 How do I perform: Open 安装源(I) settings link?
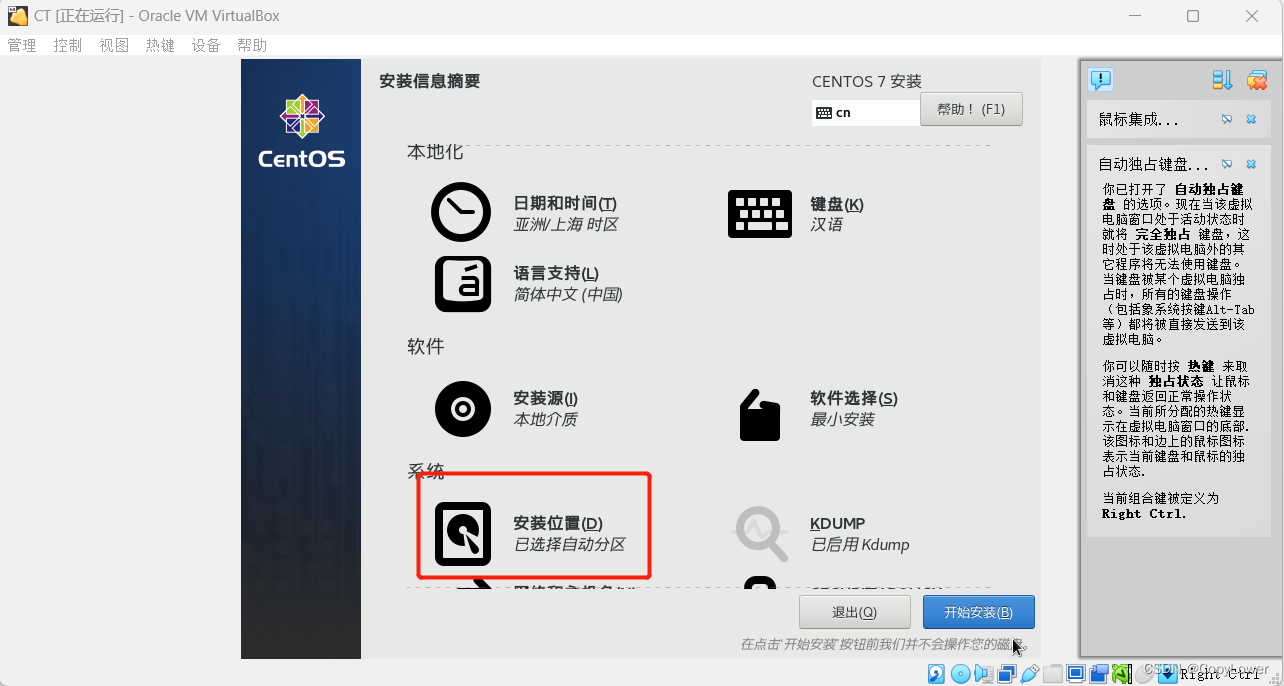pyautogui.click(x=546, y=398)
